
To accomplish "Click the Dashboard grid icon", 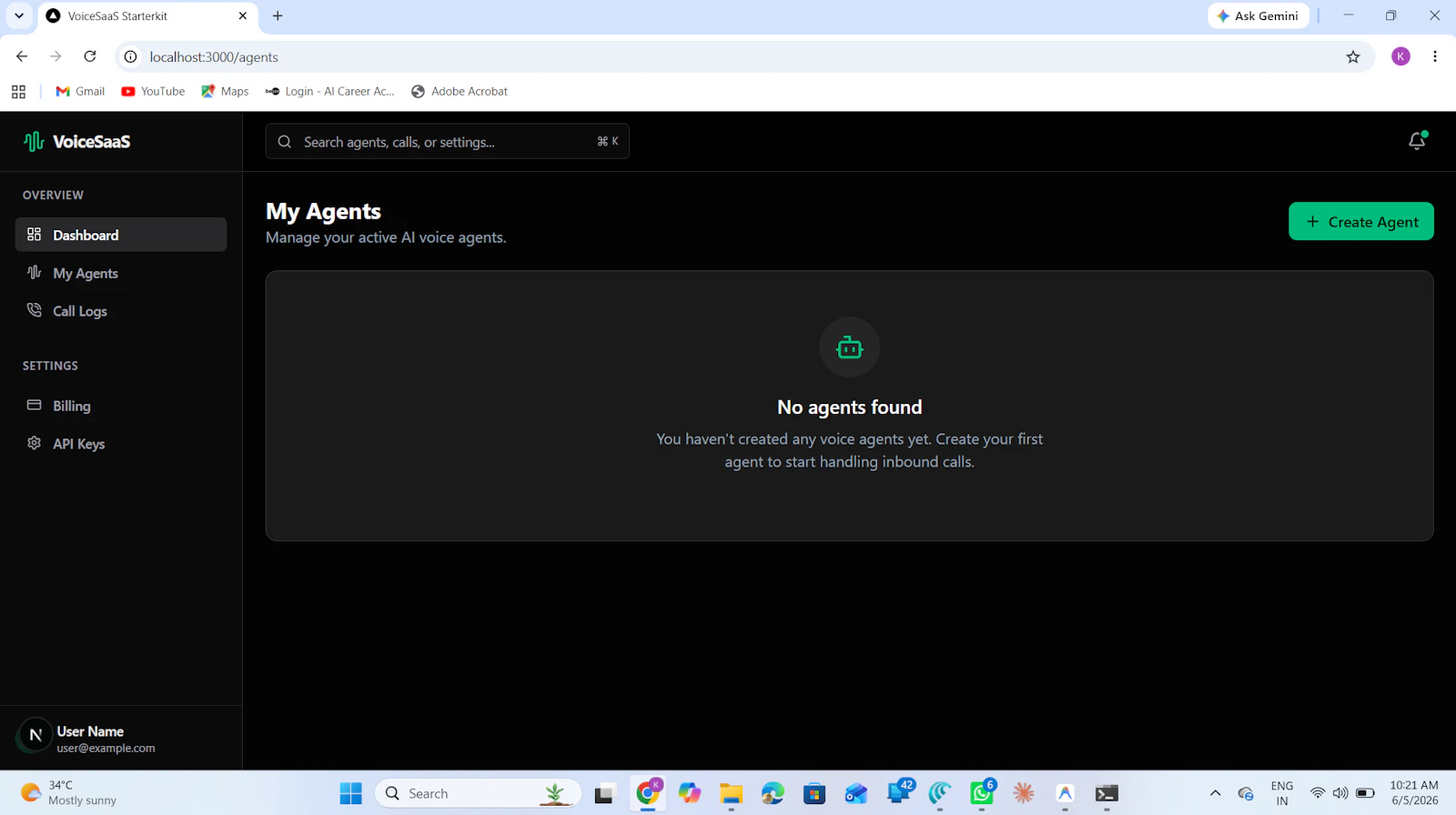I will 34,235.
